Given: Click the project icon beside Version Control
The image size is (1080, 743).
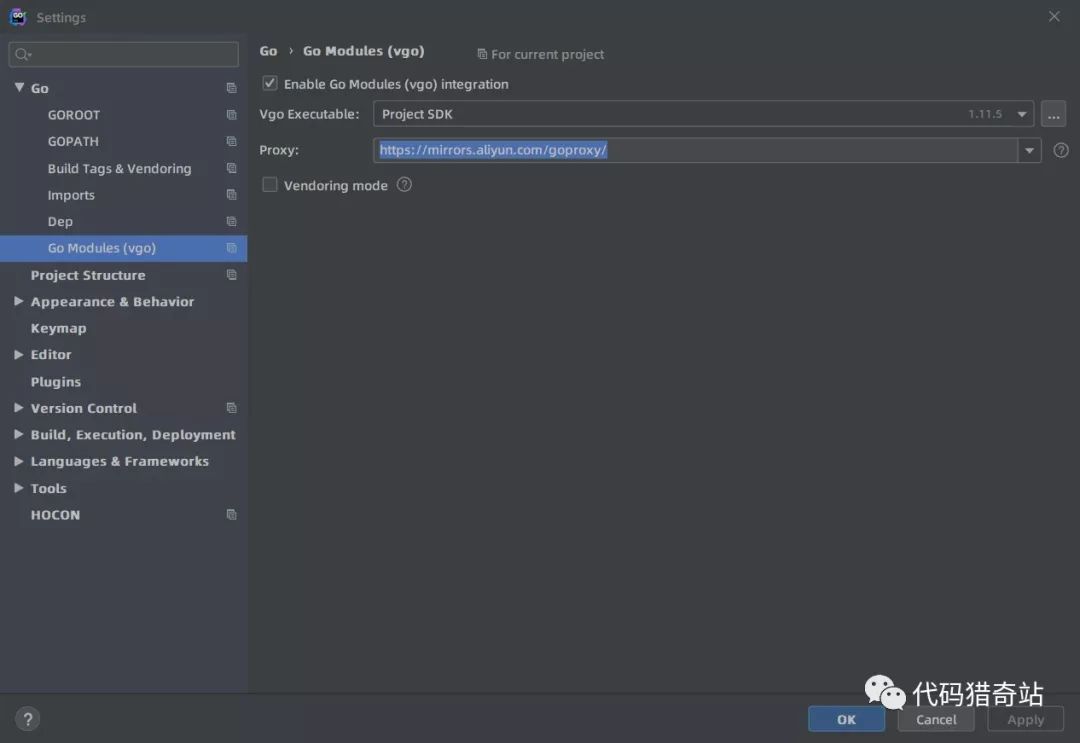Looking at the screenshot, I should pyautogui.click(x=231, y=408).
